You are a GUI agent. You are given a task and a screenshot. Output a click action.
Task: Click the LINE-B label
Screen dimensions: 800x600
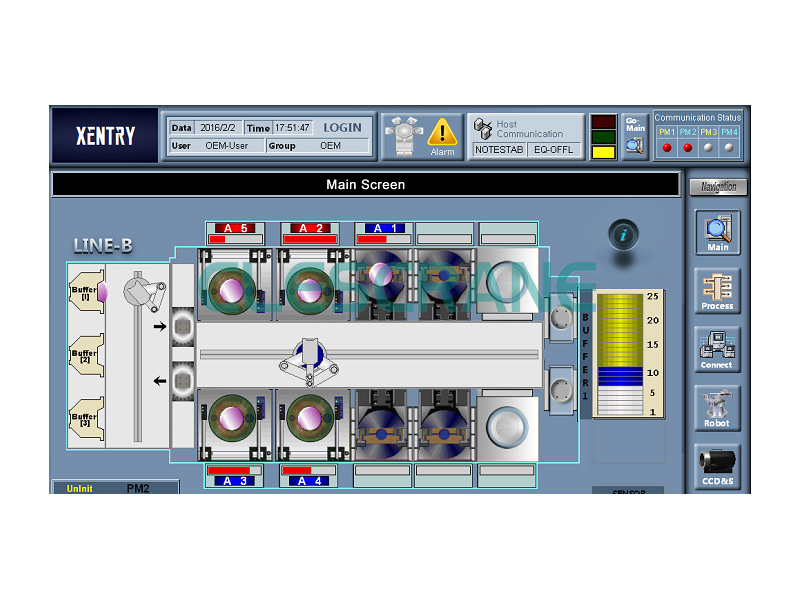(x=103, y=246)
